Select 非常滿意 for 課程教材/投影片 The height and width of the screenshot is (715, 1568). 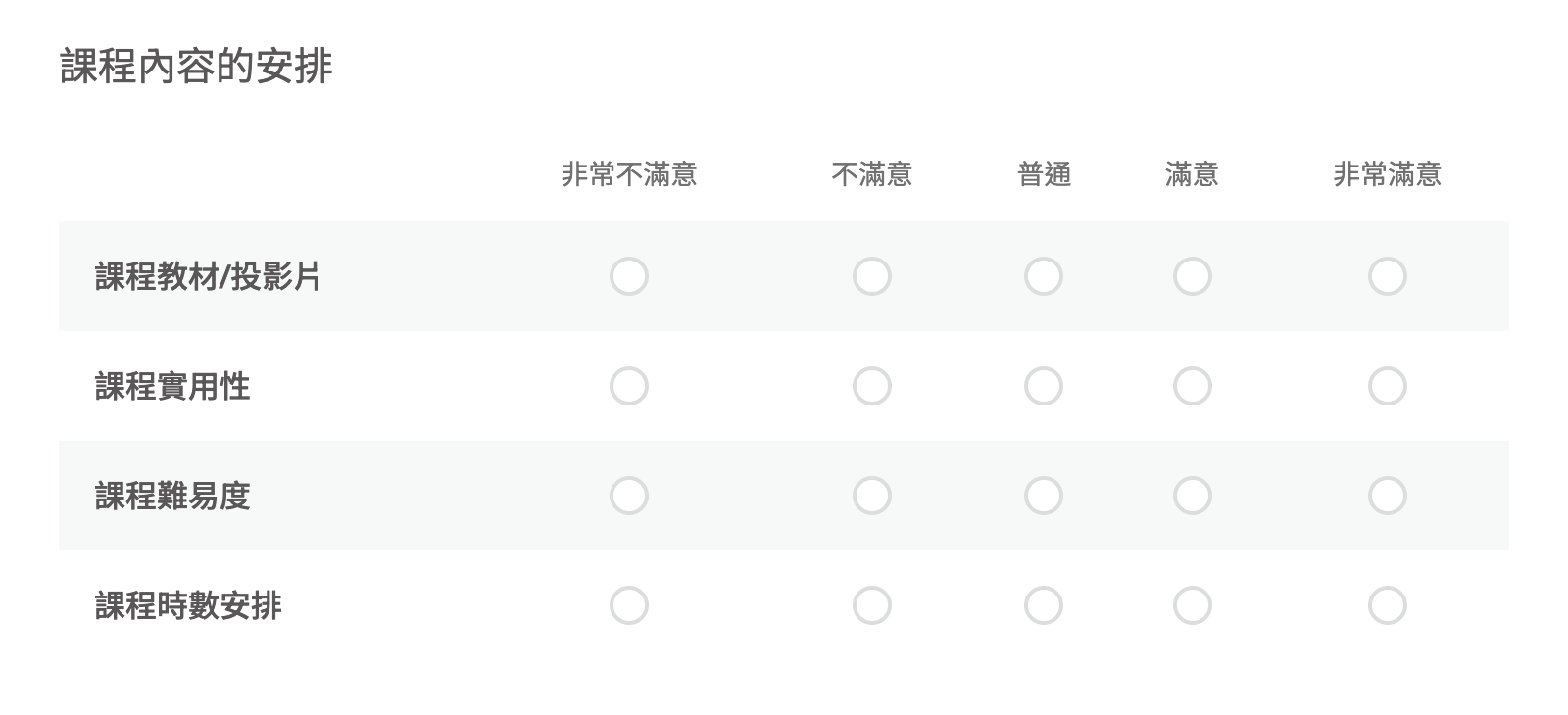[1388, 277]
